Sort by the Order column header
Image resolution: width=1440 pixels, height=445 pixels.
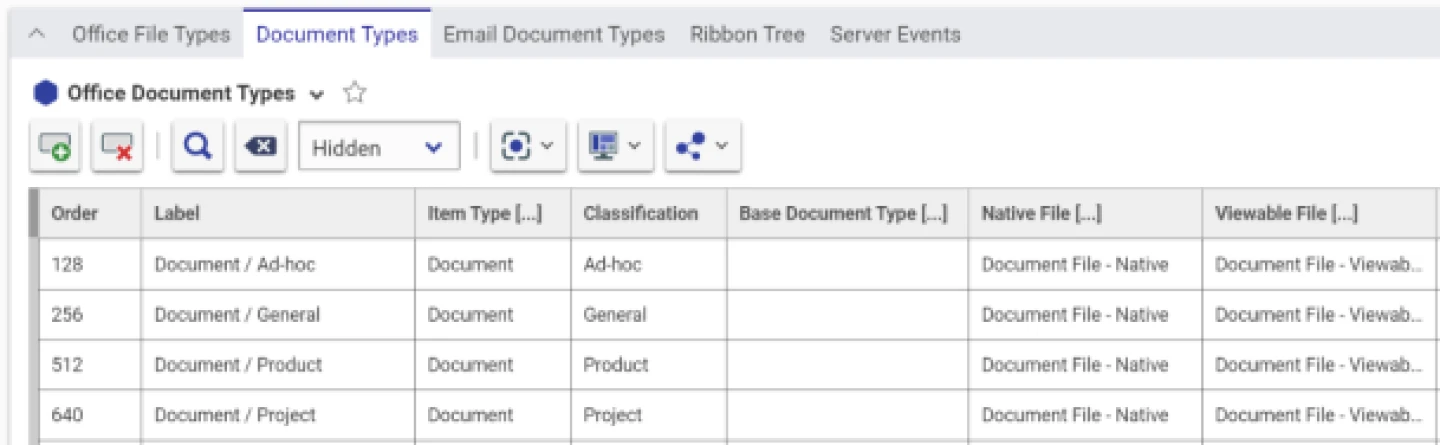click(90, 213)
